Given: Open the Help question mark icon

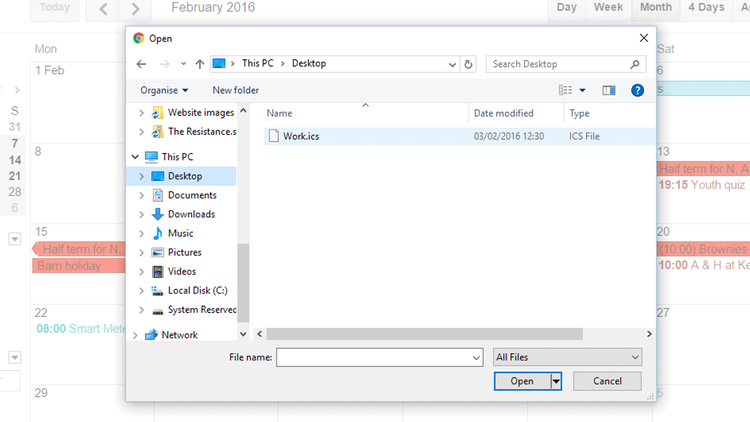Looking at the screenshot, I should tap(637, 90).
